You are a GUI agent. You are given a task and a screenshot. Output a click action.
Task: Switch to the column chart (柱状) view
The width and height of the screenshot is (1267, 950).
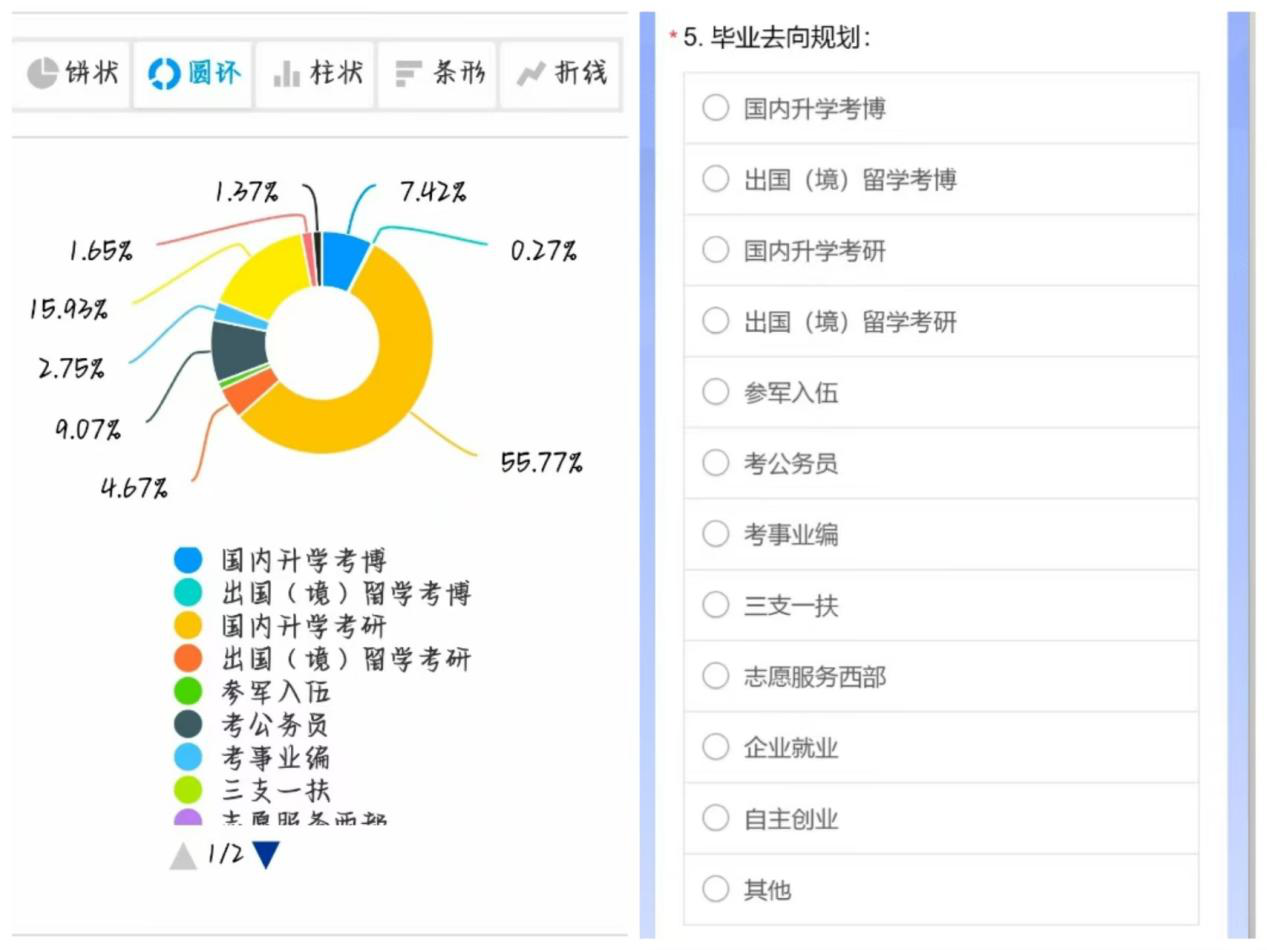coord(316,74)
